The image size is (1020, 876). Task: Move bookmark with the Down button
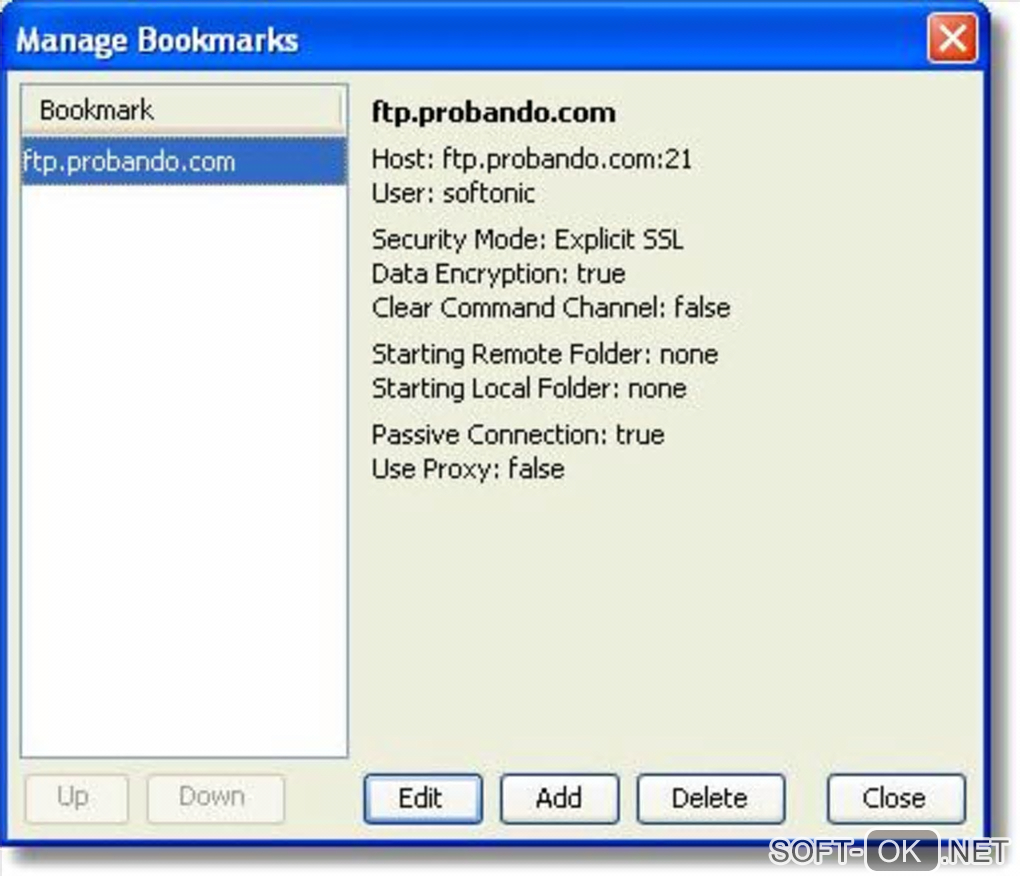click(x=215, y=798)
